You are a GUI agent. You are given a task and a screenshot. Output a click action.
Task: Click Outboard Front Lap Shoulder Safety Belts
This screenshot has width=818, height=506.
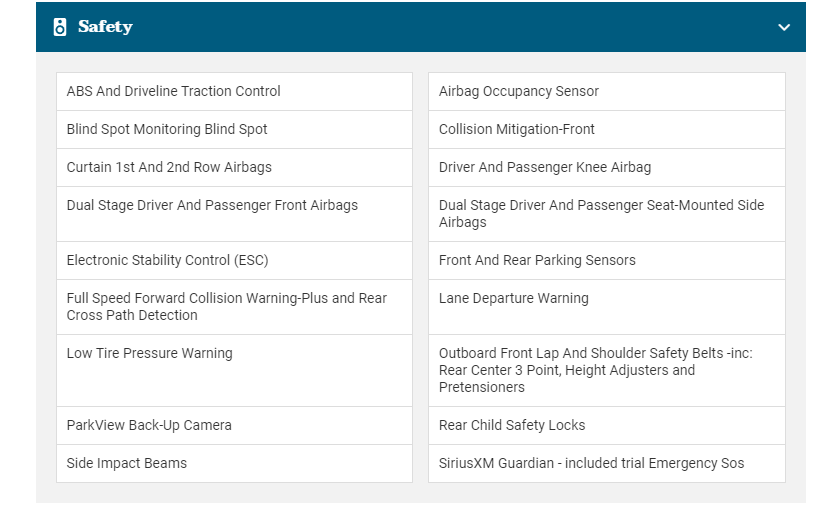coord(596,370)
